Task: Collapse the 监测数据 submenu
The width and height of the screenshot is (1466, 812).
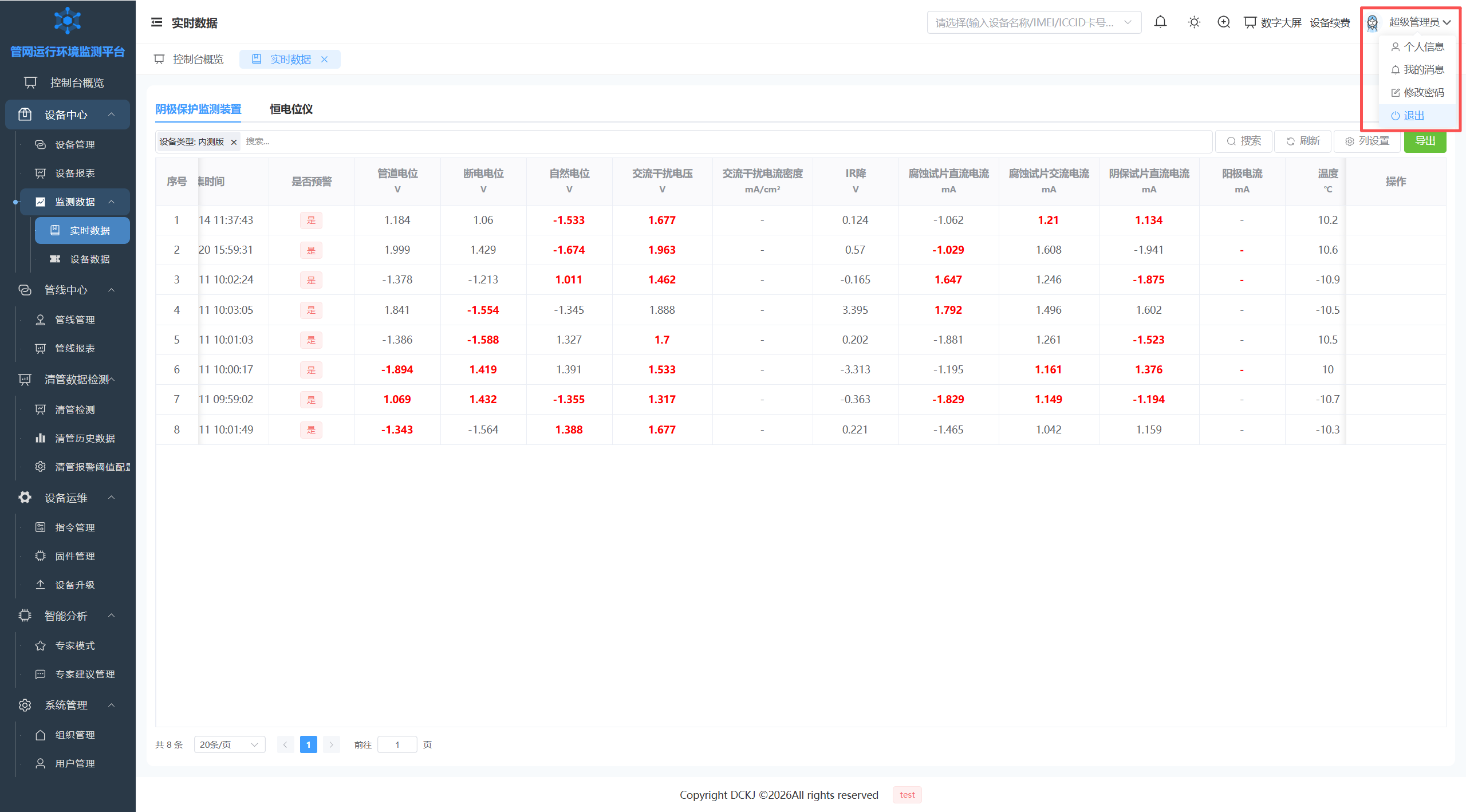Action: click(75, 202)
